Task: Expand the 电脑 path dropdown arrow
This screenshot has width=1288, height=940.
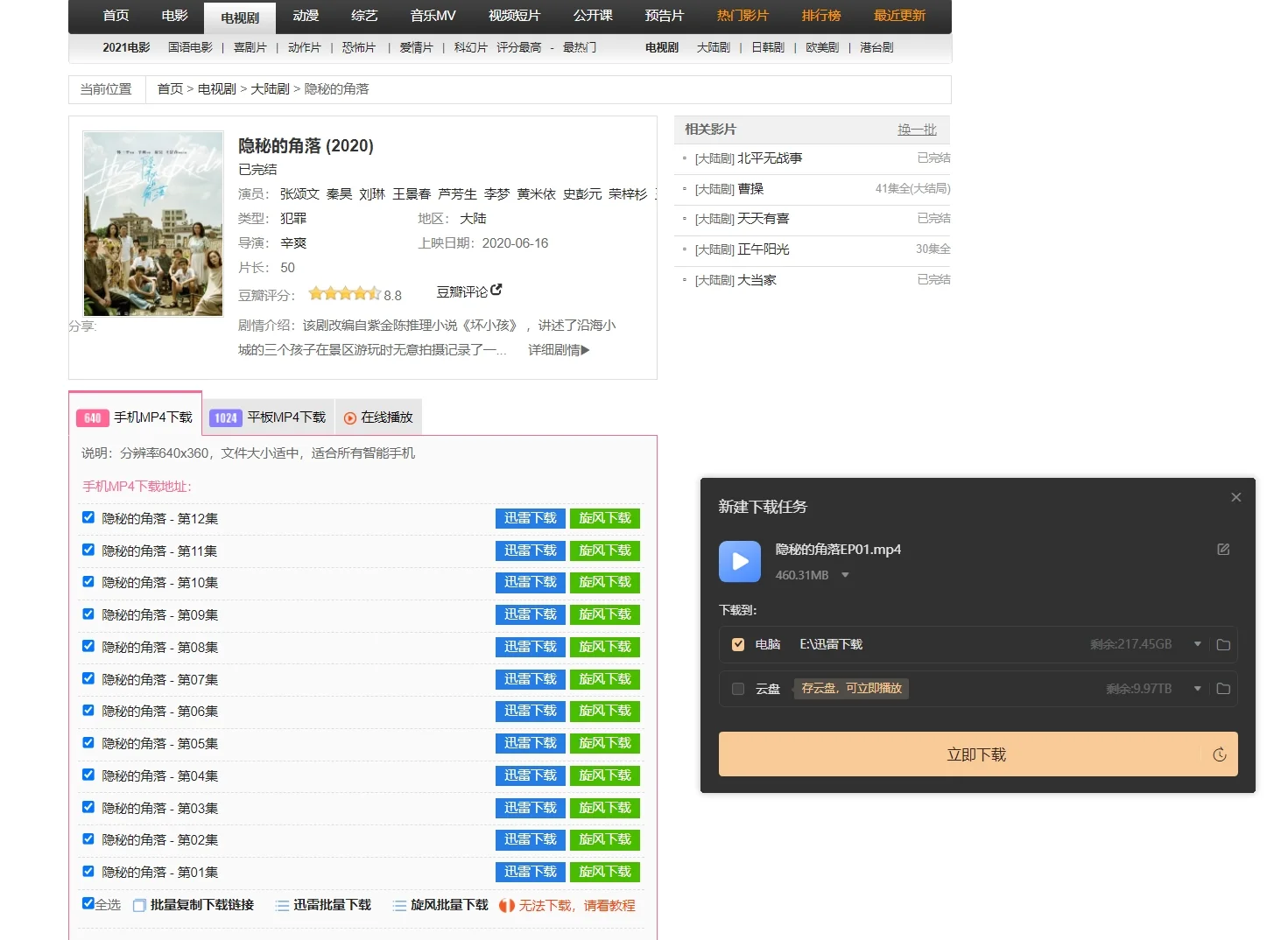Action: coord(1198,644)
